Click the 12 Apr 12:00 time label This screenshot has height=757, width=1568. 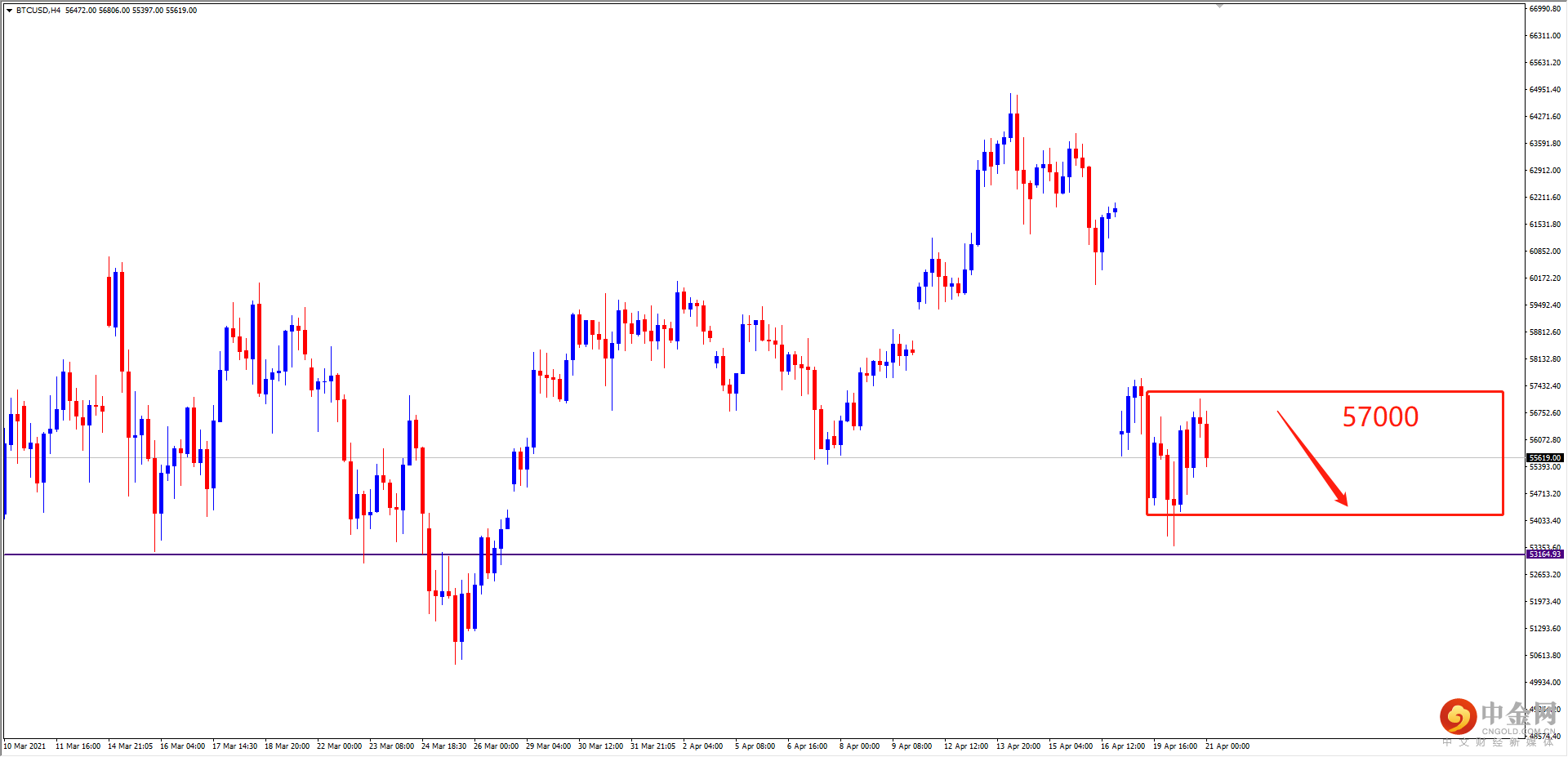point(966,746)
